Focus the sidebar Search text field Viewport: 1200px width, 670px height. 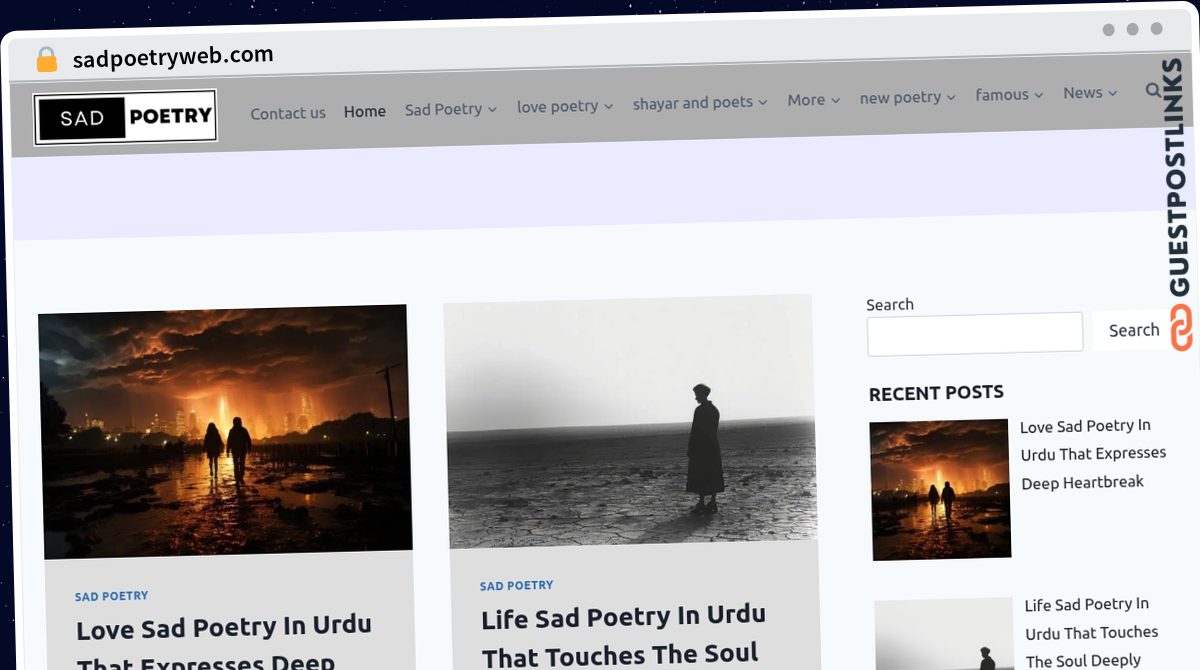coord(975,333)
